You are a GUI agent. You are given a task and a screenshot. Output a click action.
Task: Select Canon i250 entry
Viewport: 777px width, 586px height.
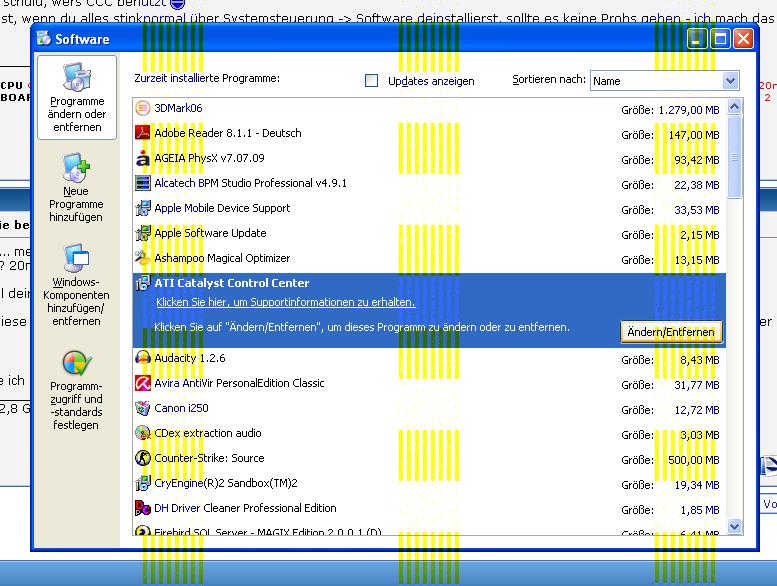pos(429,408)
